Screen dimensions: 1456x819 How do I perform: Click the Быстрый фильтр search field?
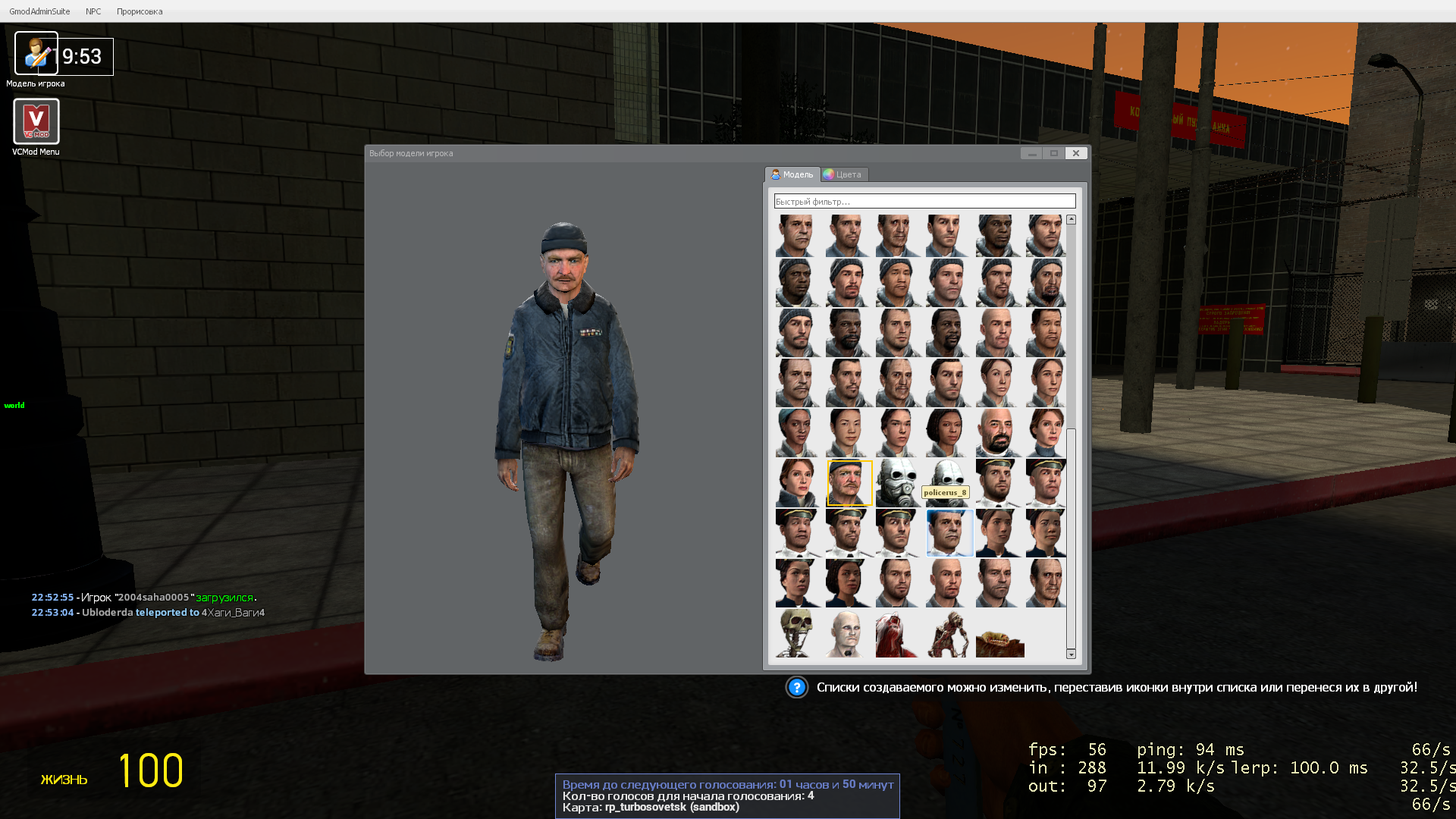point(924,202)
